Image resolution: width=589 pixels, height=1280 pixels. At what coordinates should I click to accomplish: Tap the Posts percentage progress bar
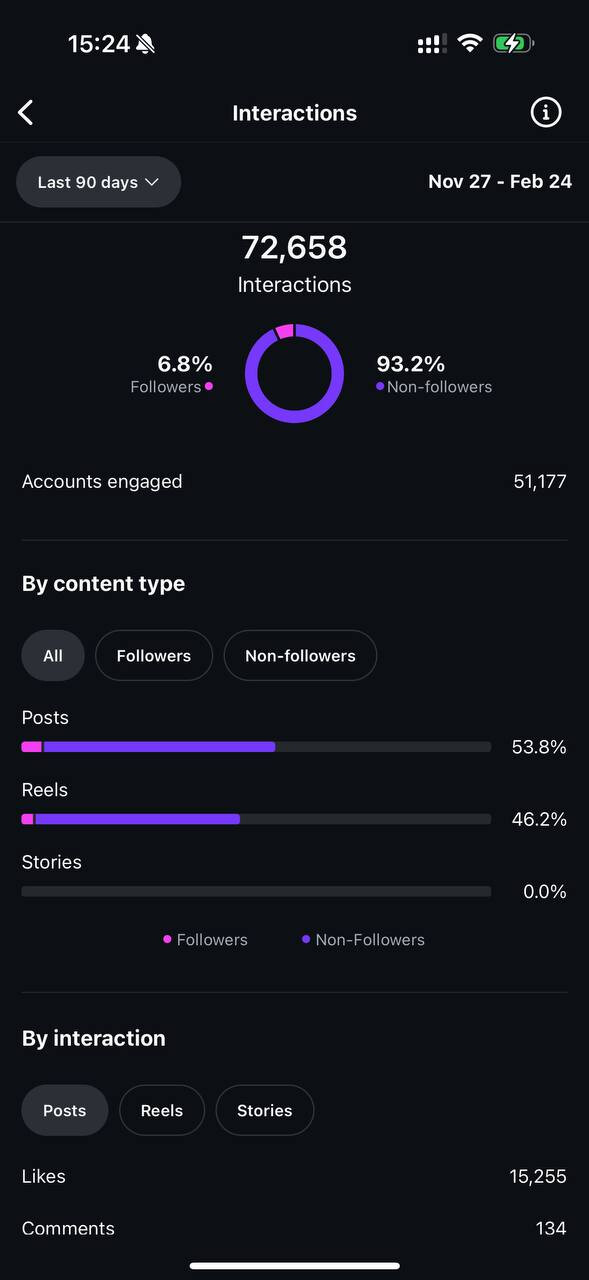pos(256,747)
